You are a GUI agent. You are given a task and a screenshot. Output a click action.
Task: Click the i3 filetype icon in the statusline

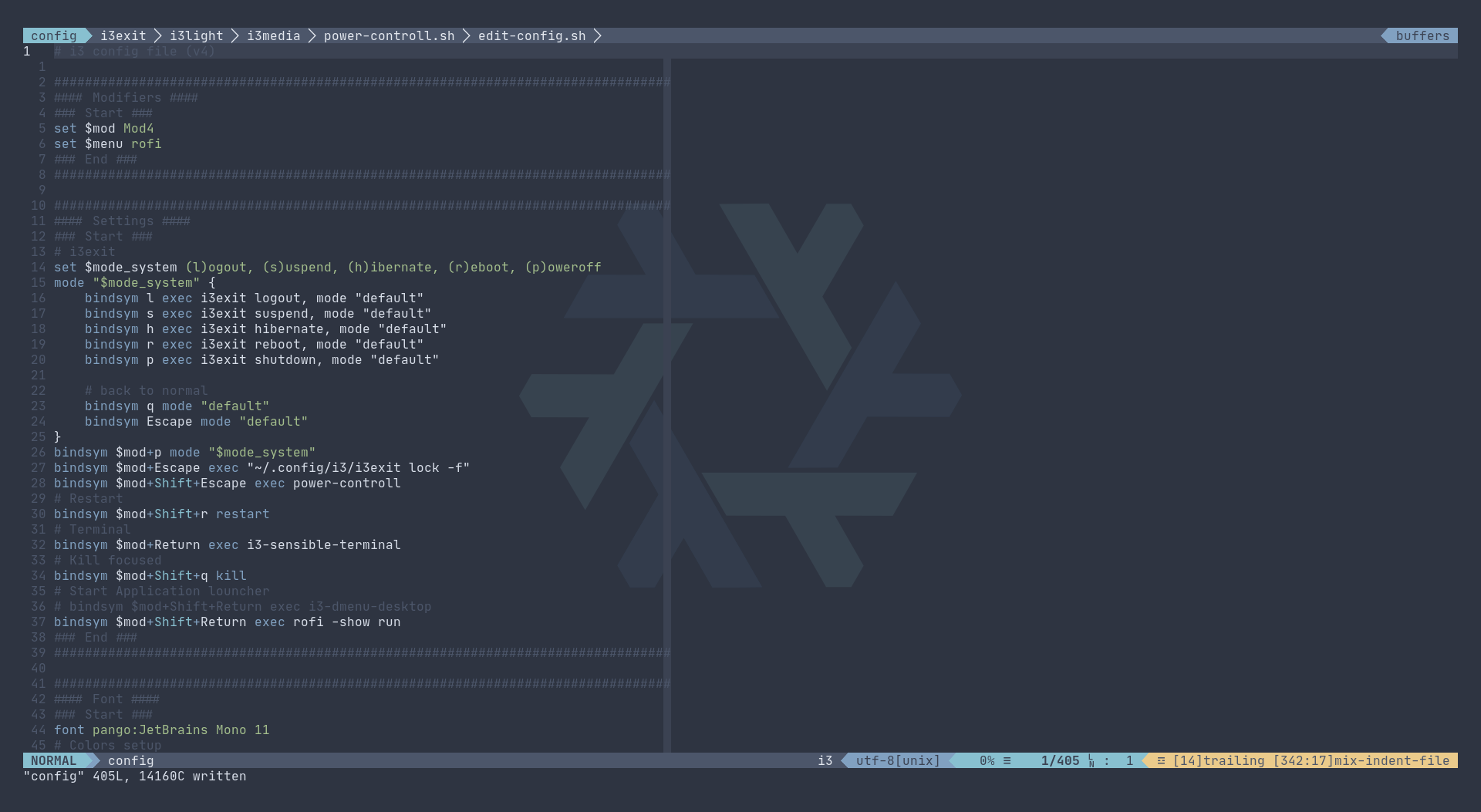825,760
